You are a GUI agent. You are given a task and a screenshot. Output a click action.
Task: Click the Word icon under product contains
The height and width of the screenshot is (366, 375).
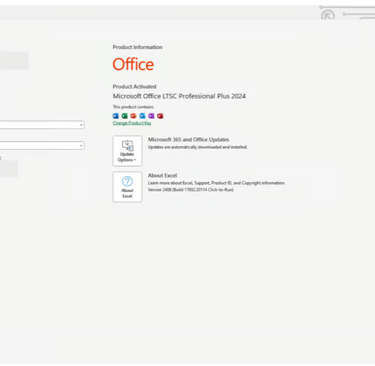pos(116,116)
